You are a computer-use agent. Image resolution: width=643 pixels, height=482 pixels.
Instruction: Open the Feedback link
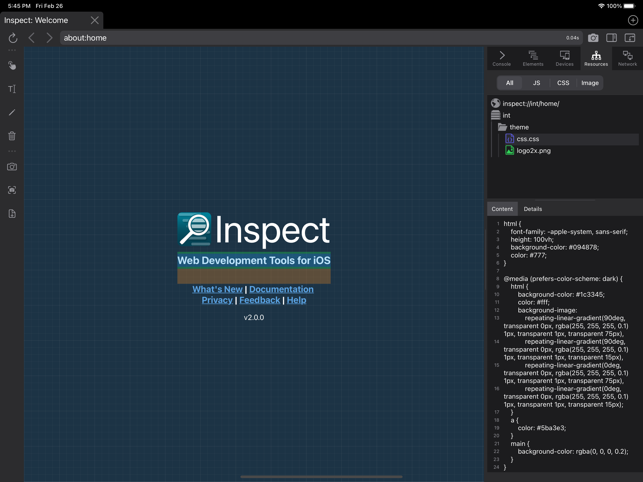click(260, 300)
